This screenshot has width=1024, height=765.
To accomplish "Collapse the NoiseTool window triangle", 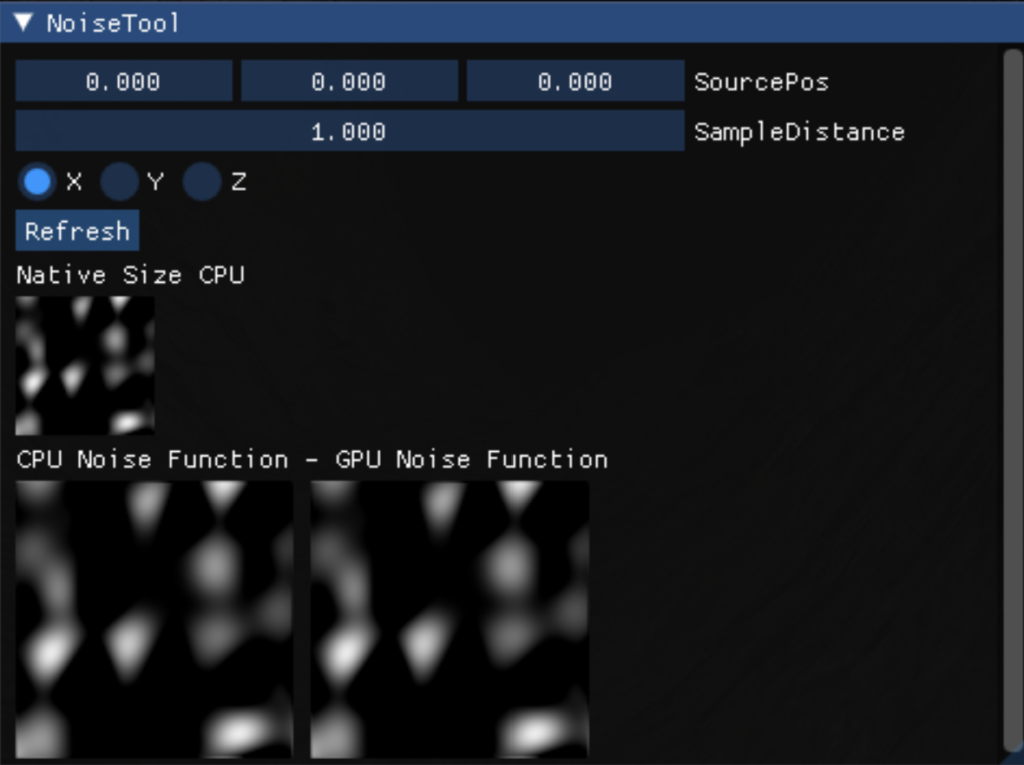I will [x=22, y=23].
